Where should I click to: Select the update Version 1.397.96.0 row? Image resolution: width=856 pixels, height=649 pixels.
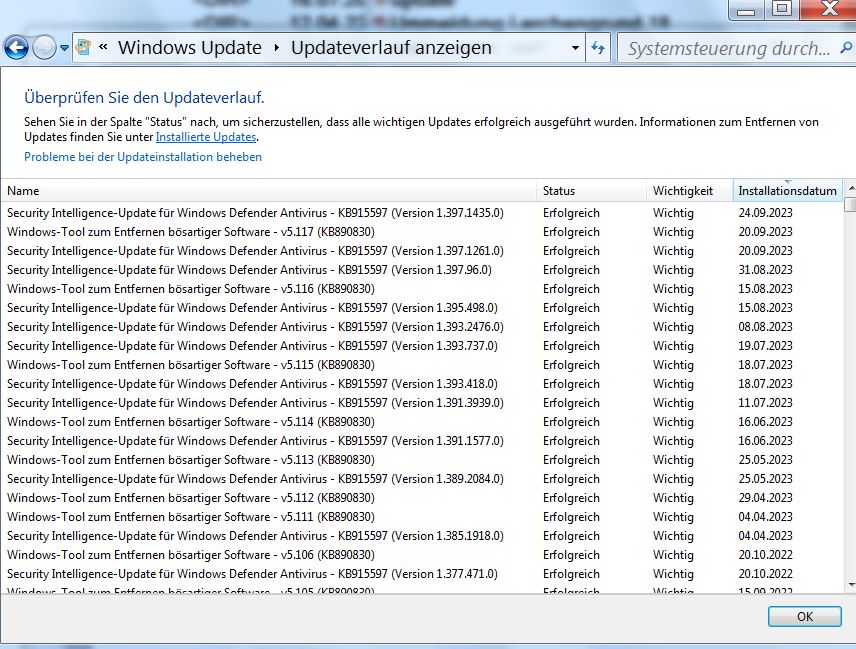pyautogui.click(x=421, y=270)
